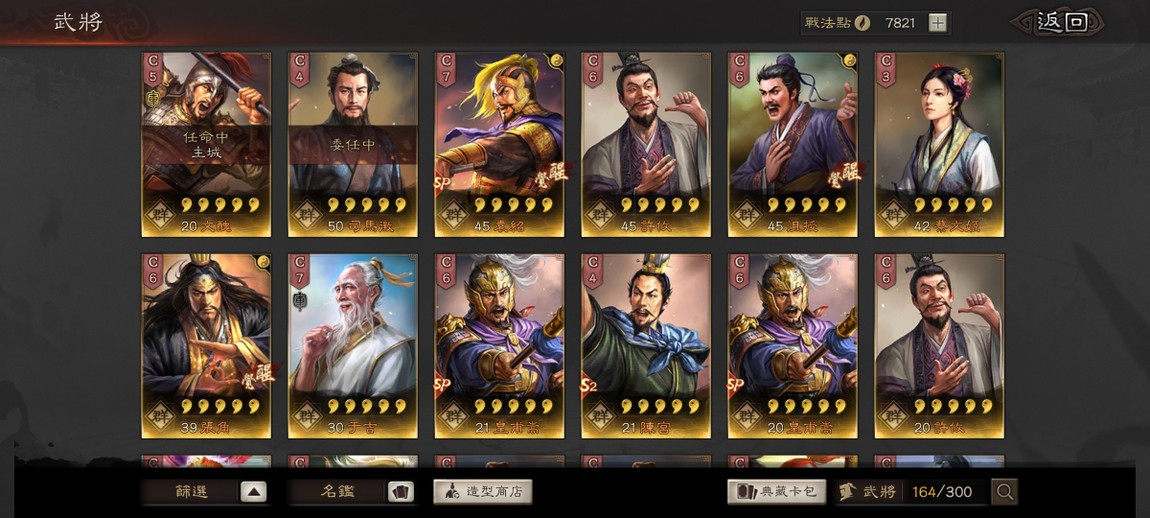Select the level 45 許攸 card
This screenshot has height=518, width=1150.
tap(646, 145)
